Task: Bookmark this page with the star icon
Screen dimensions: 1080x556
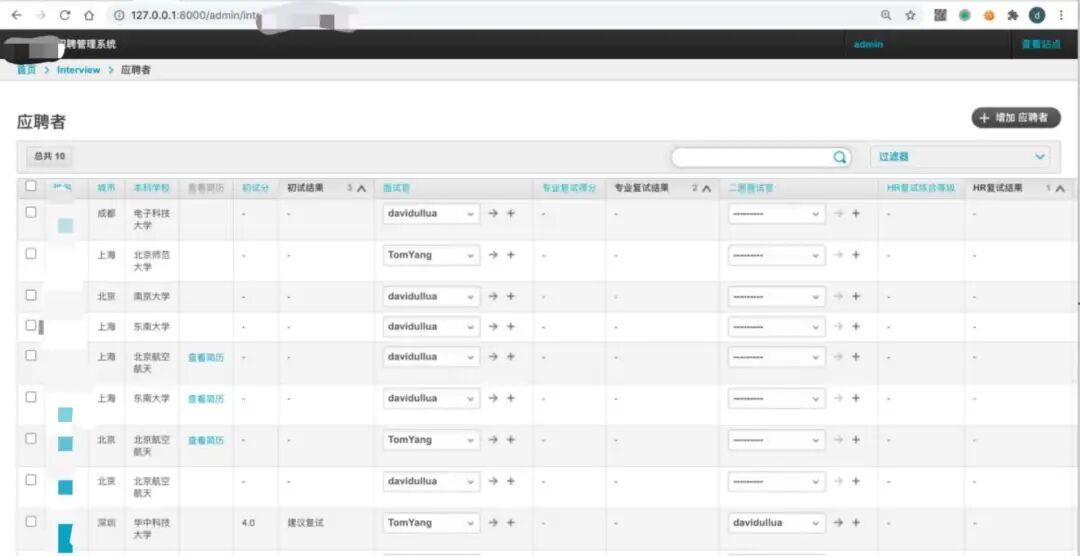Action: 911,15
